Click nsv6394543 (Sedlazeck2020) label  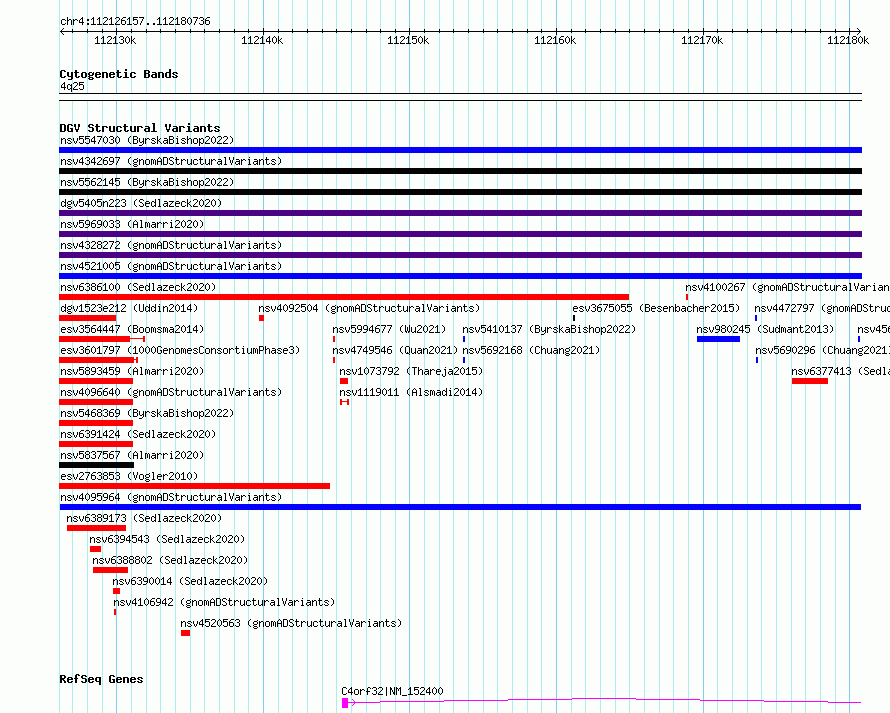coord(167,539)
